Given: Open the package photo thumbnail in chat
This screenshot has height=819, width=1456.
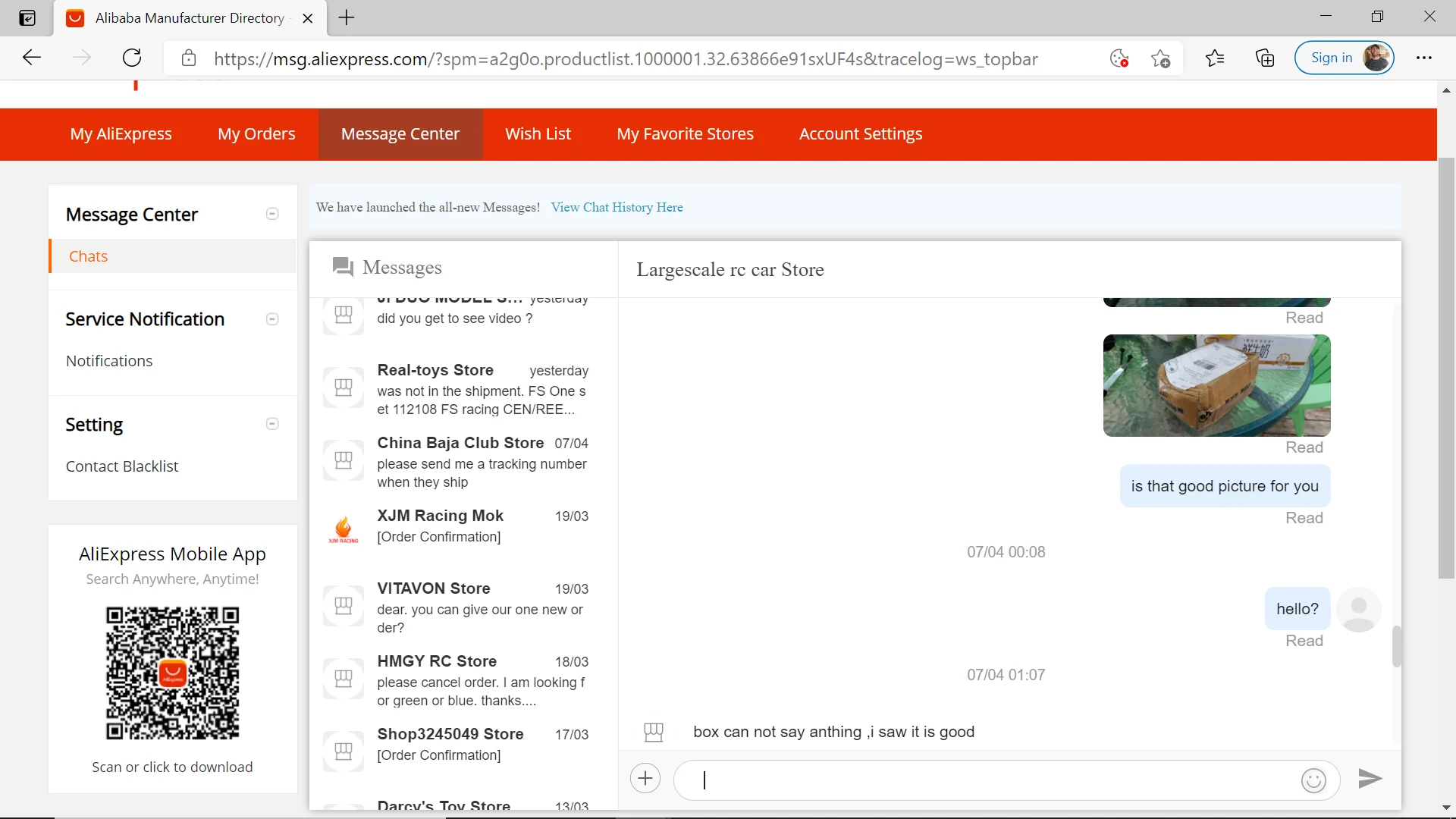Looking at the screenshot, I should coord(1216,385).
